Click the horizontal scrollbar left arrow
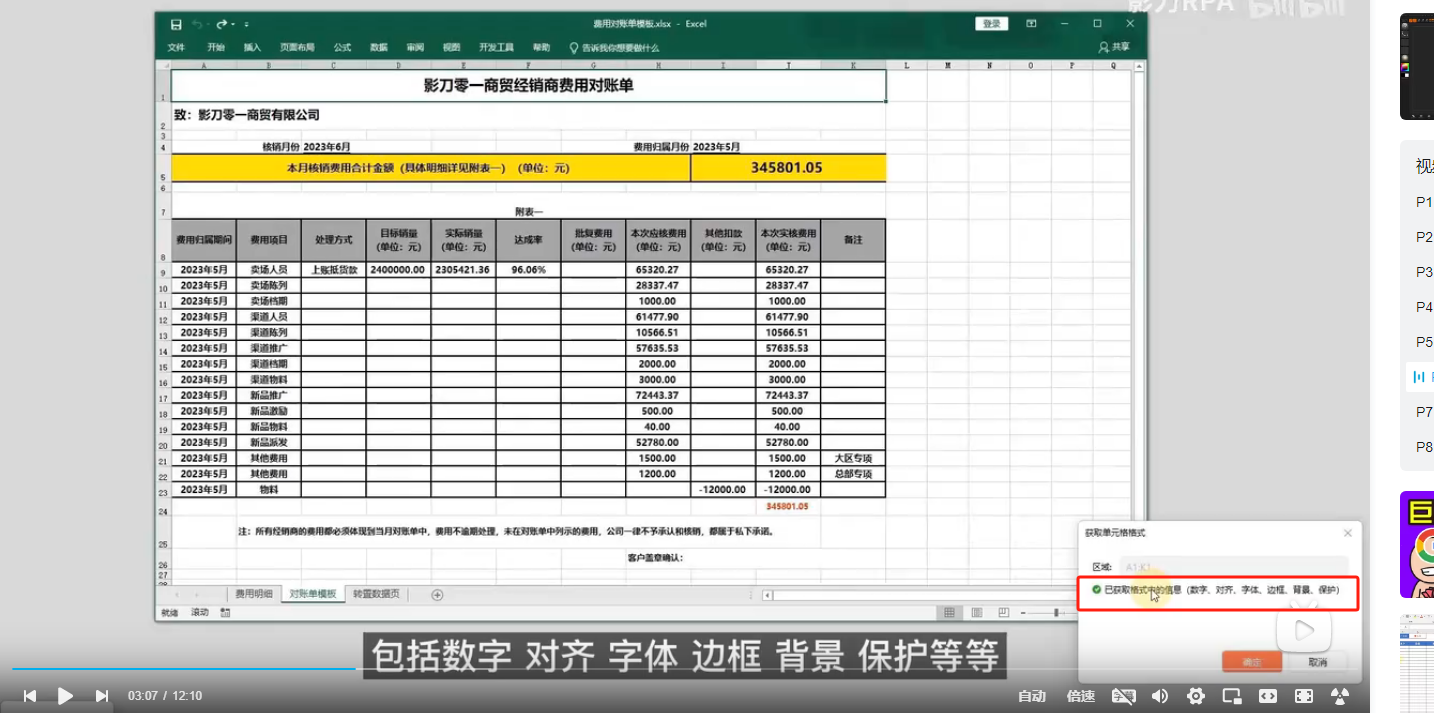This screenshot has width=1434, height=713. (767, 595)
